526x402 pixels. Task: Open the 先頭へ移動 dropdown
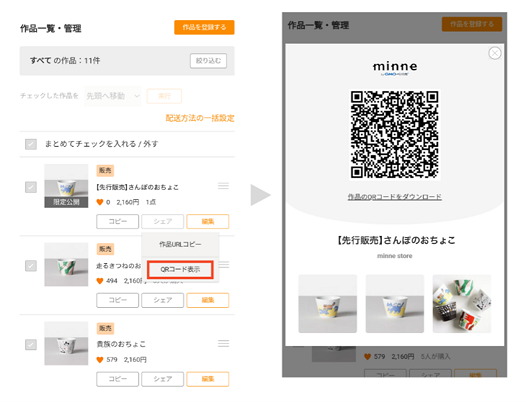point(113,96)
